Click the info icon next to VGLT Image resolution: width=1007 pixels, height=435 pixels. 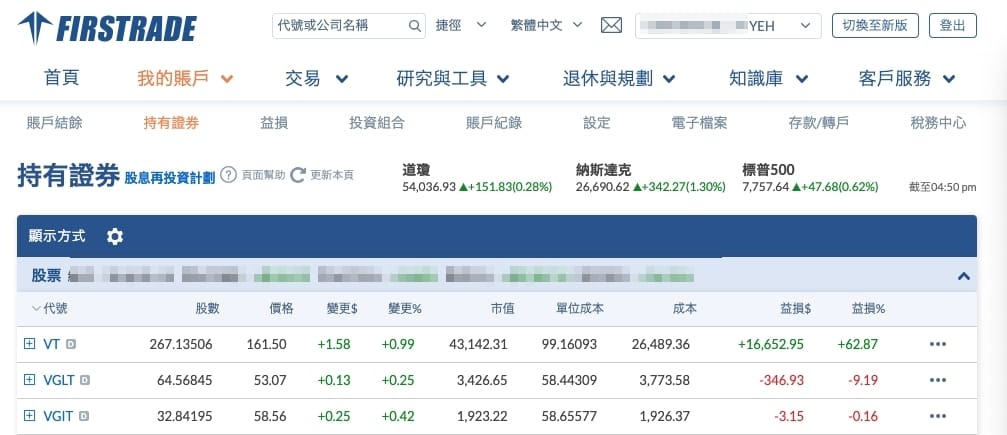point(85,380)
